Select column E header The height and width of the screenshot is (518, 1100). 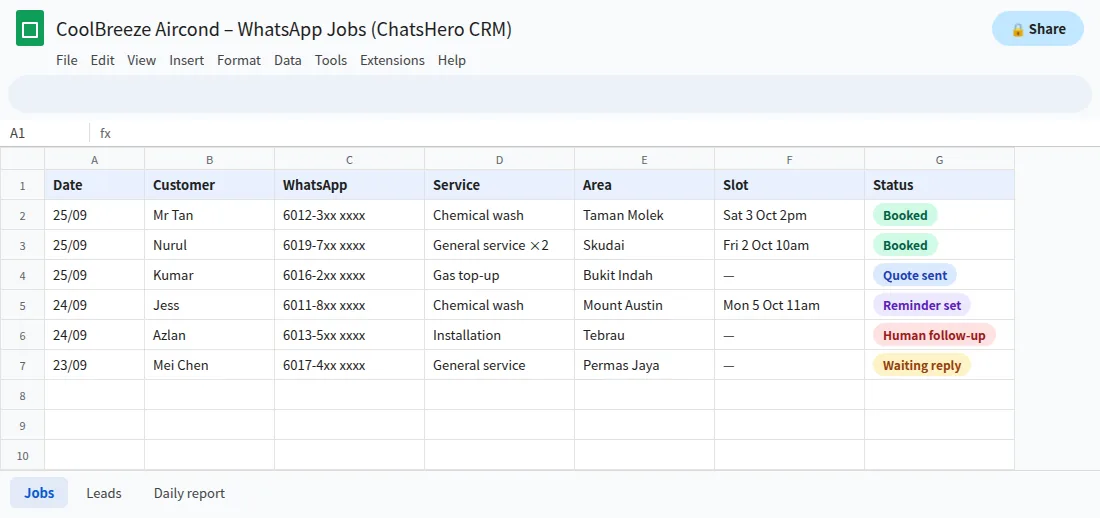645,159
